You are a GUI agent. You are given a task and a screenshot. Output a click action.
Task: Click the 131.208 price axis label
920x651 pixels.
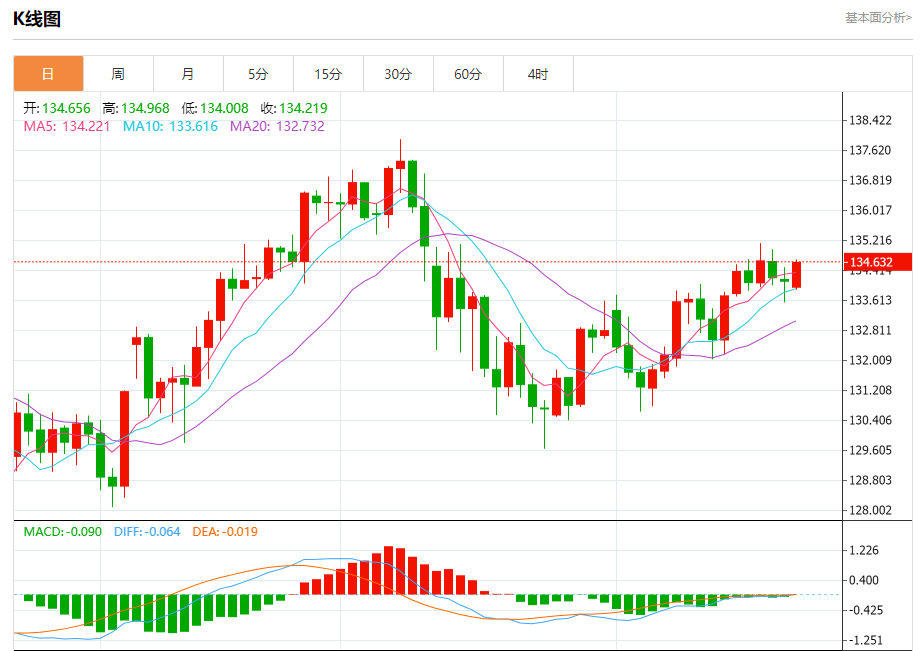click(x=871, y=391)
